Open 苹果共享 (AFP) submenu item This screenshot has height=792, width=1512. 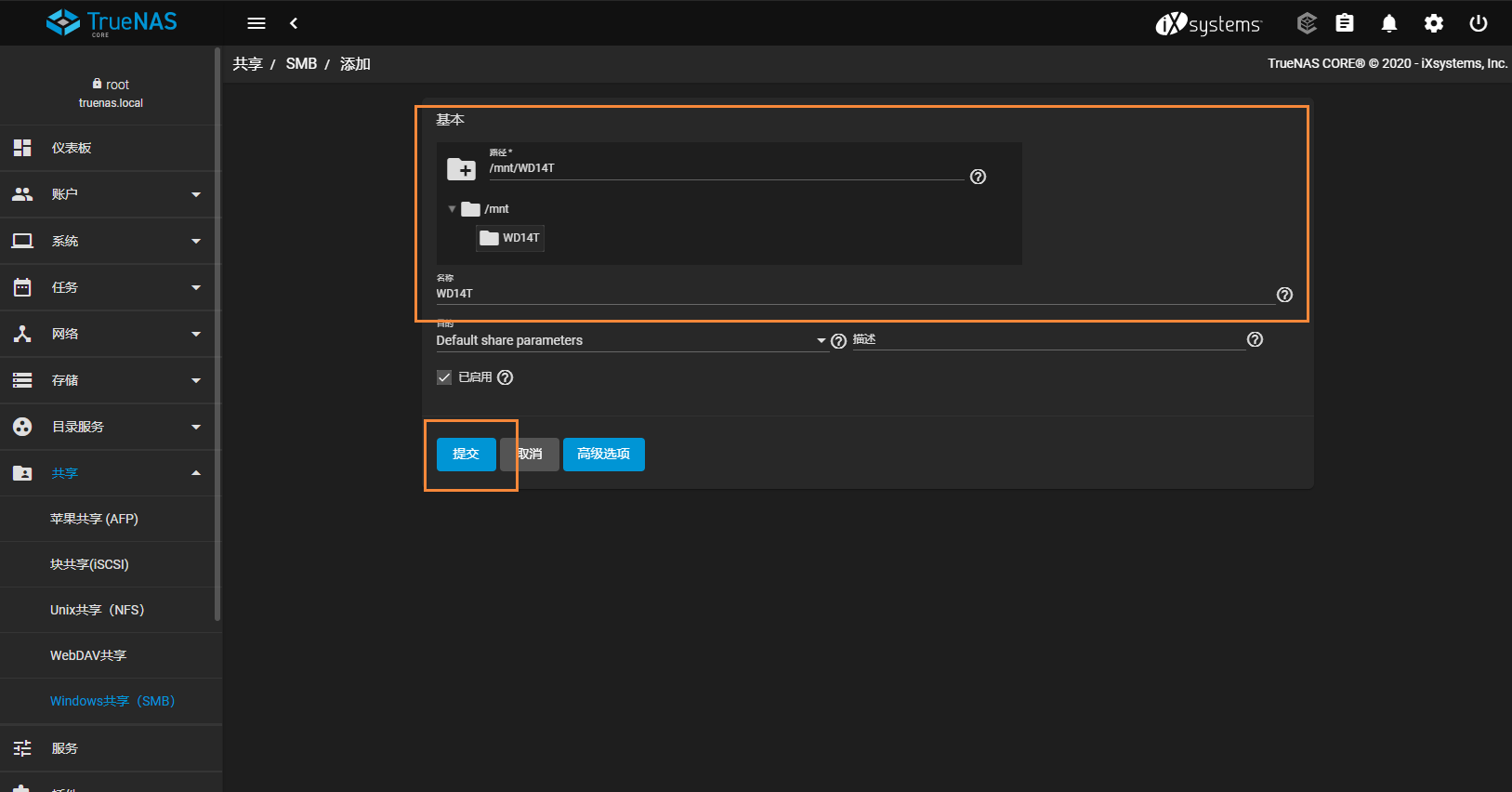111,519
